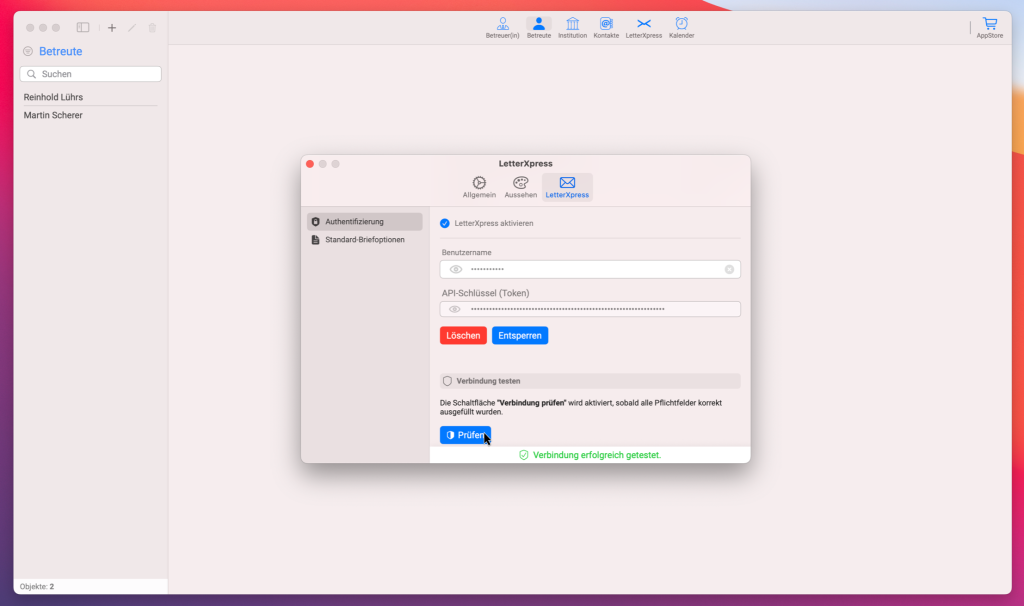1024x606 pixels.
Task: Go to the Kontakte section
Action: click(x=606, y=28)
